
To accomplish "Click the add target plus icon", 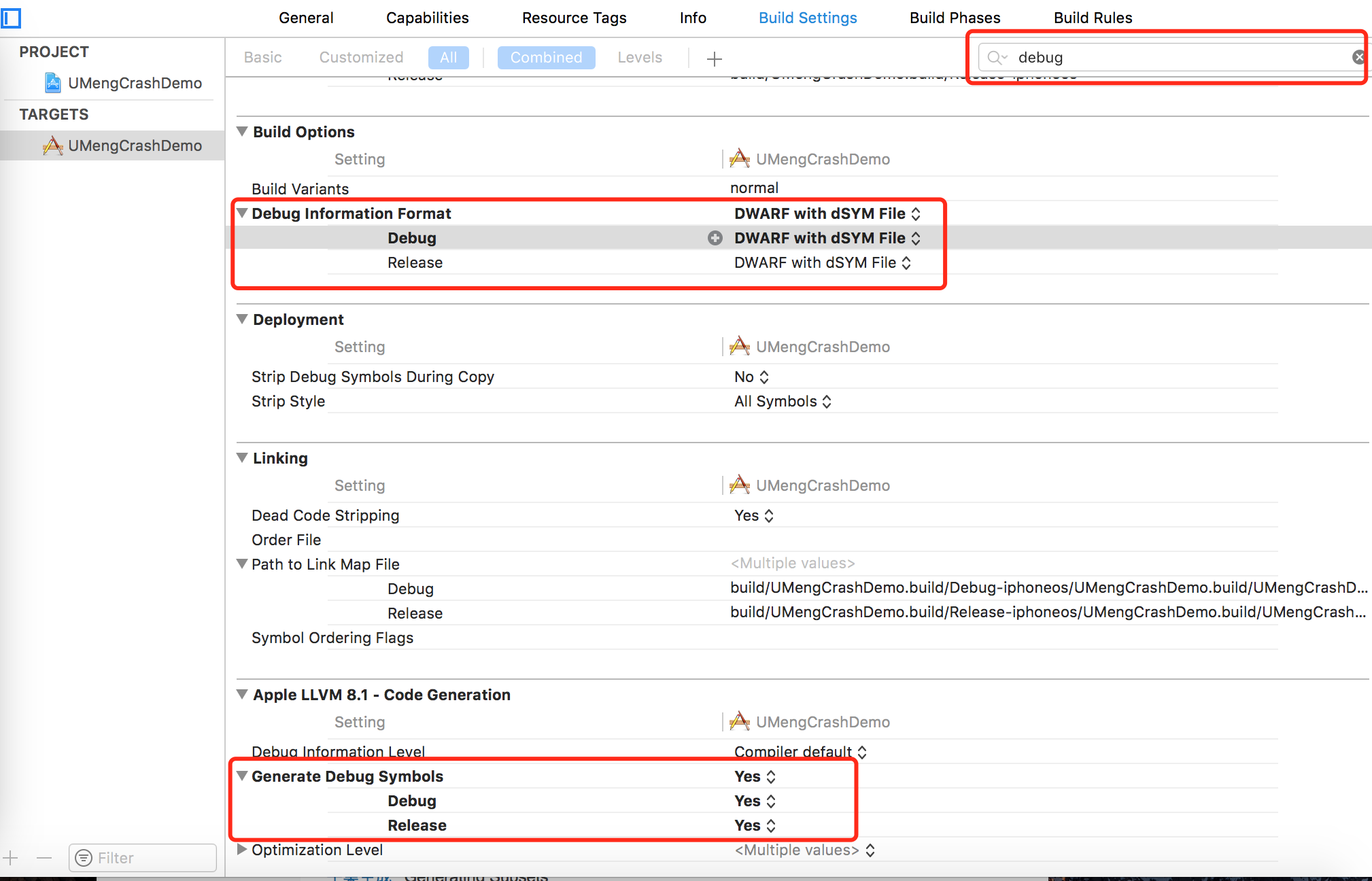I will pyautogui.click(x=10, y=858).
